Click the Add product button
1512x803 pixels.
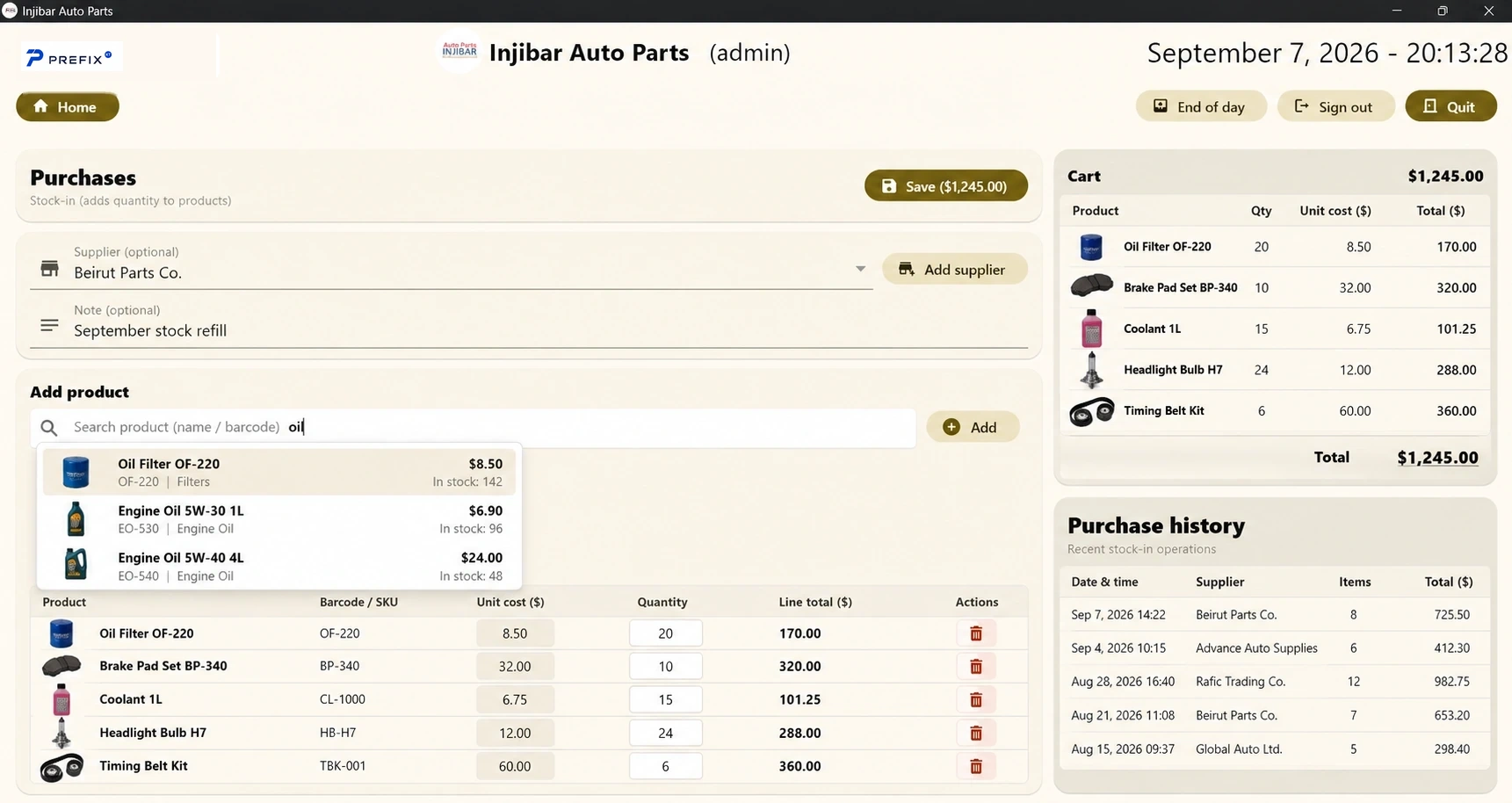point(973,427)
